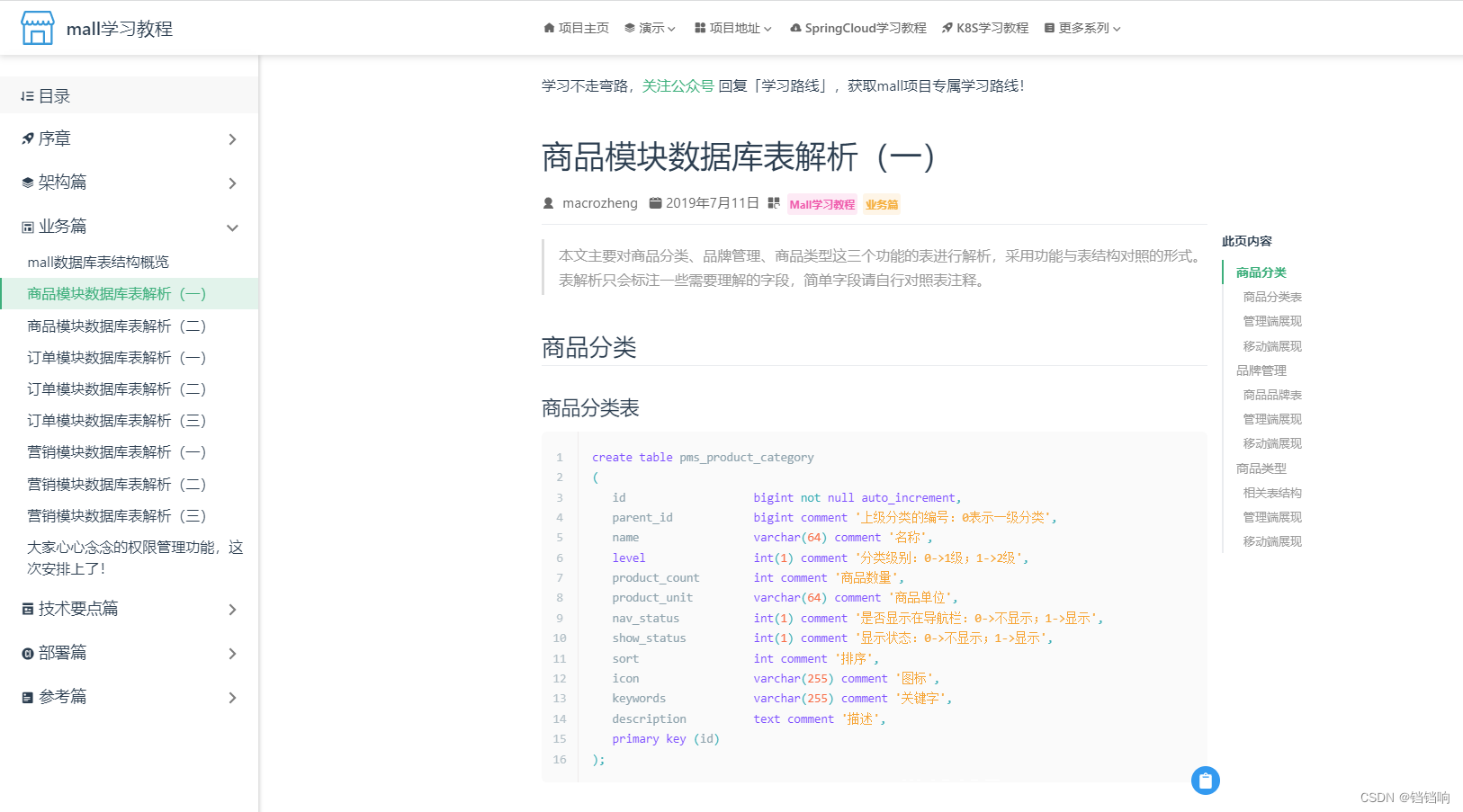
Task: Open 营销模块数据库表解析（一）
Action: point(117,451)
